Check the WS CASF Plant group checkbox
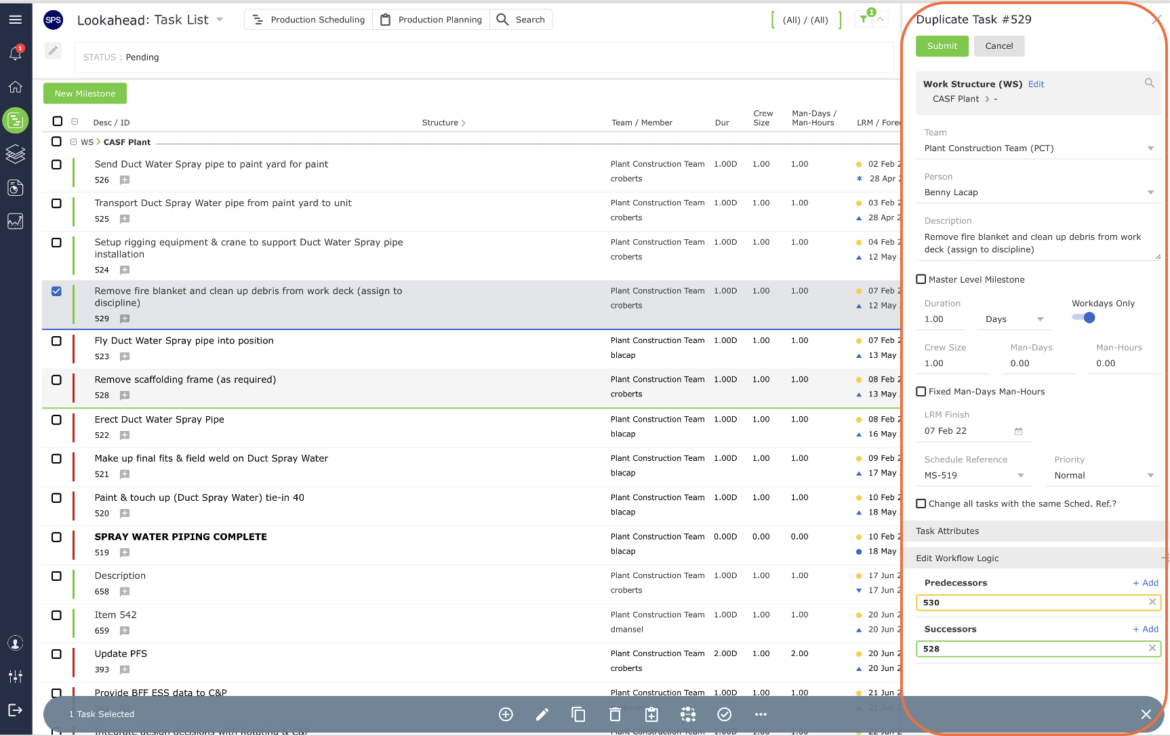The height and width of the screenshot is (736, 1170). coord(57,141)
